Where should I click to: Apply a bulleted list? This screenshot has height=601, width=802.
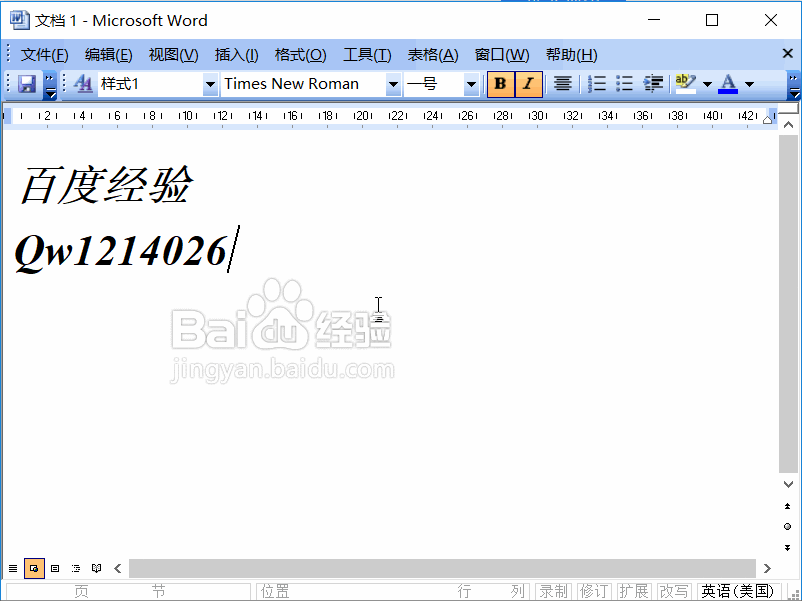pos(622,84)
